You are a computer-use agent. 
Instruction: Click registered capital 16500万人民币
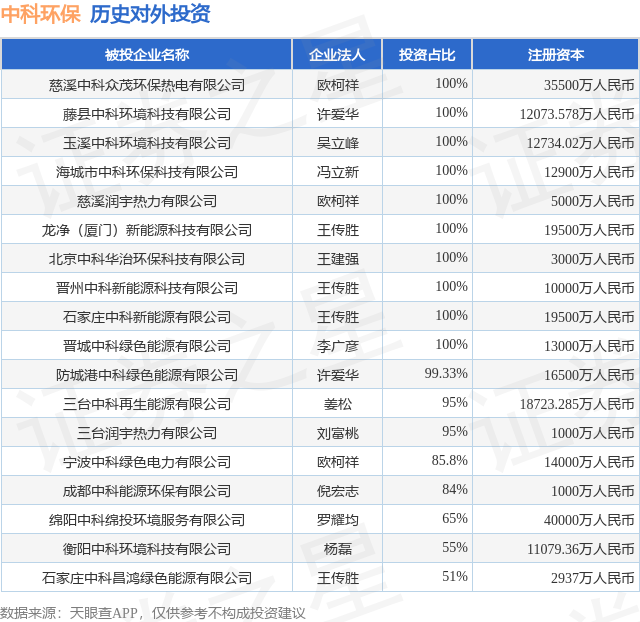[589, 375]
